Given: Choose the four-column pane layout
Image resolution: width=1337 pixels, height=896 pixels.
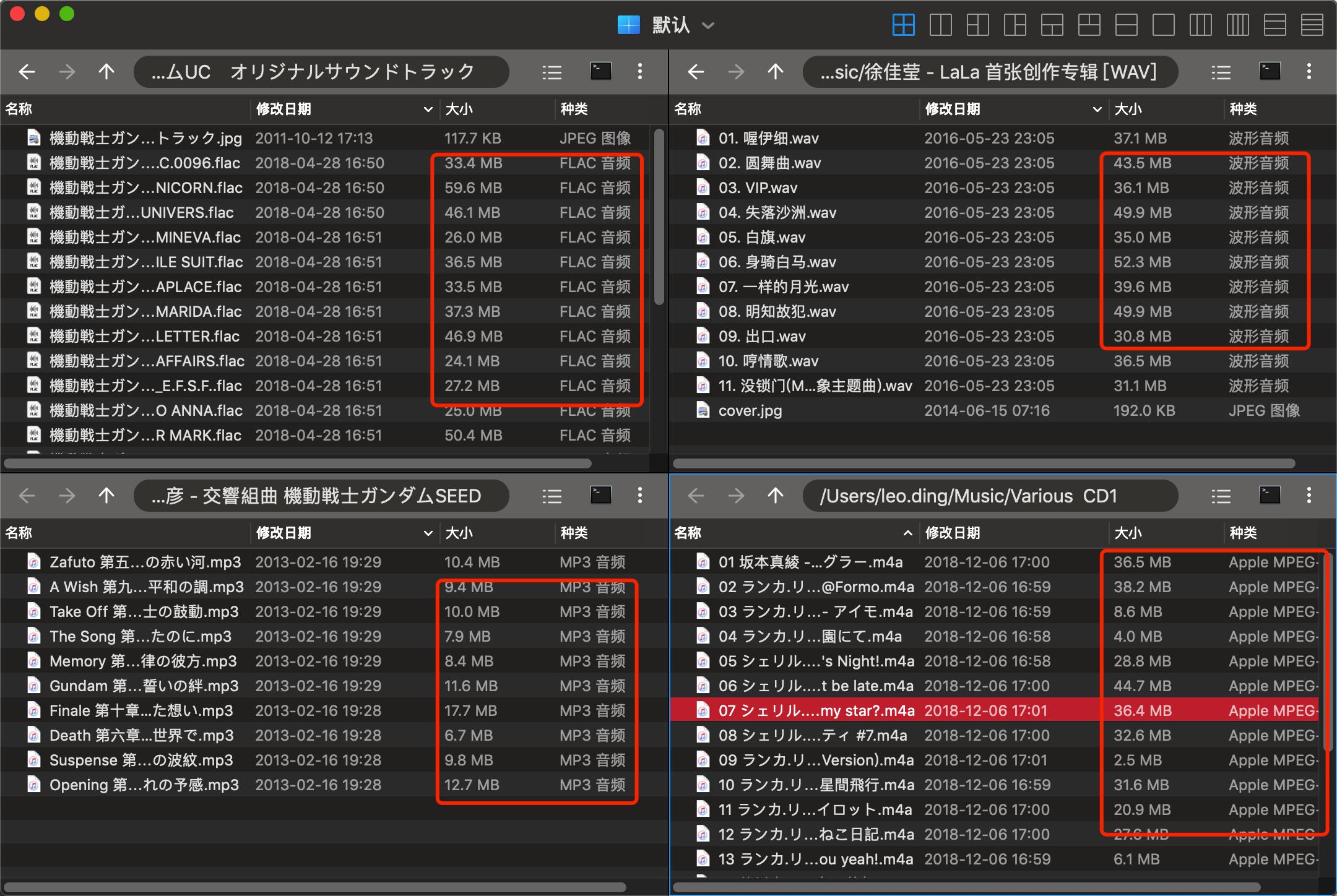Looking at the screenshot, I should click(1237, 25).
